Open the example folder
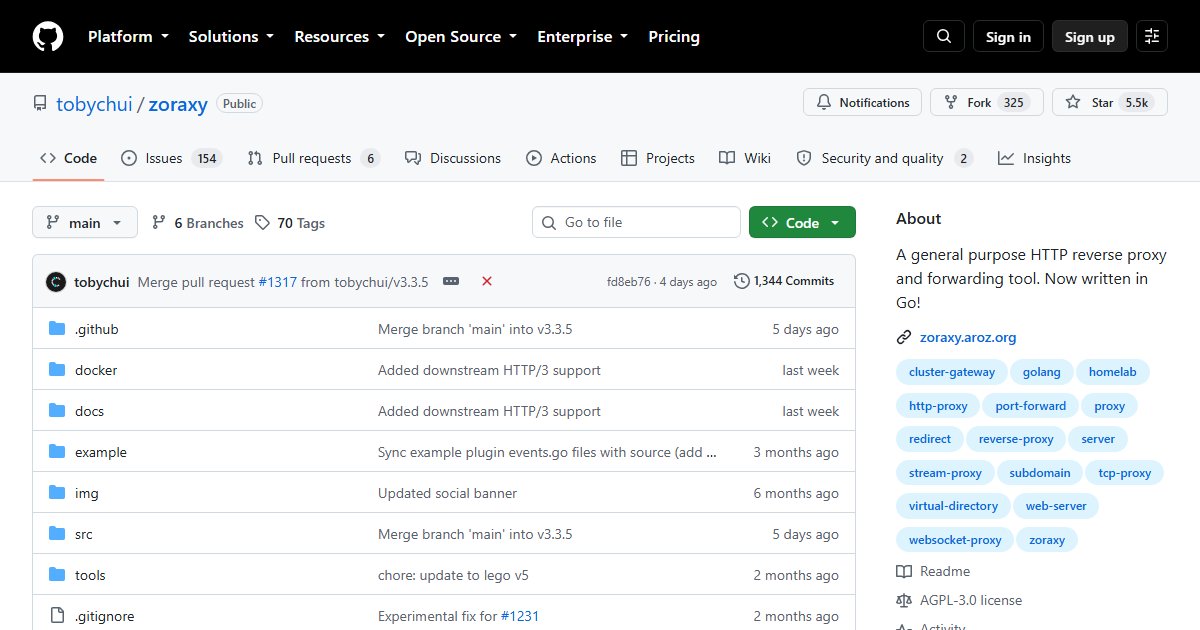Image resolution: width=1200 pixels, height=630 pixels. (101, 452)
